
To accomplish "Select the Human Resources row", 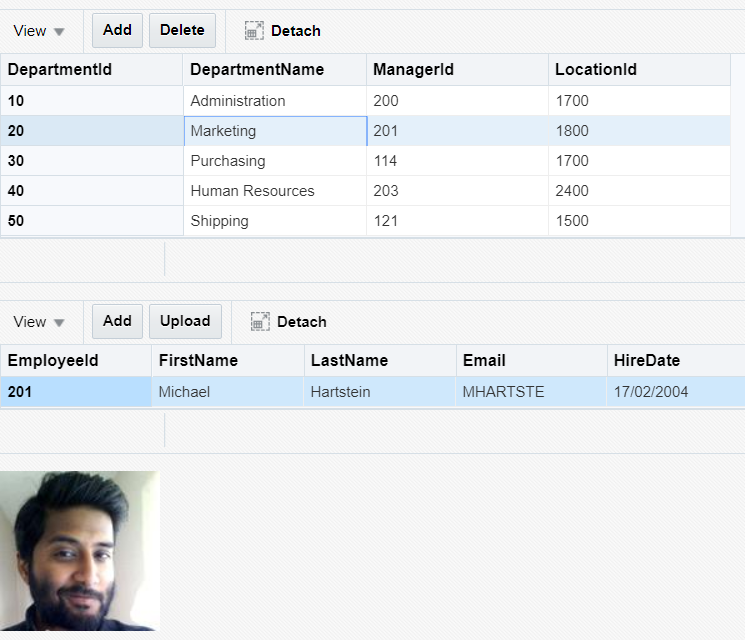I will (365, 191).
